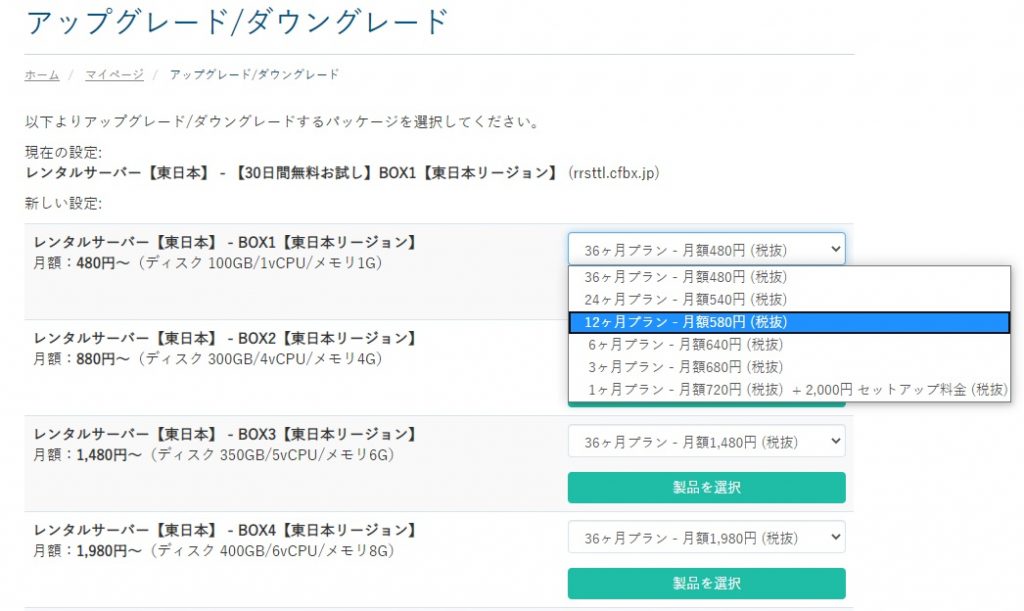
Task: Choose the 3ヶ月プラン 月額680円 option
Action: 685,366
